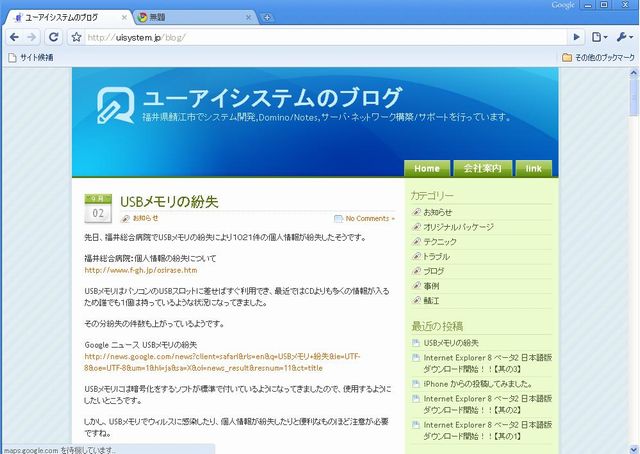Screen dimensions: 640x454
Task: Open the お知らせ category in sidebar
Action: [x=438, y=212]
